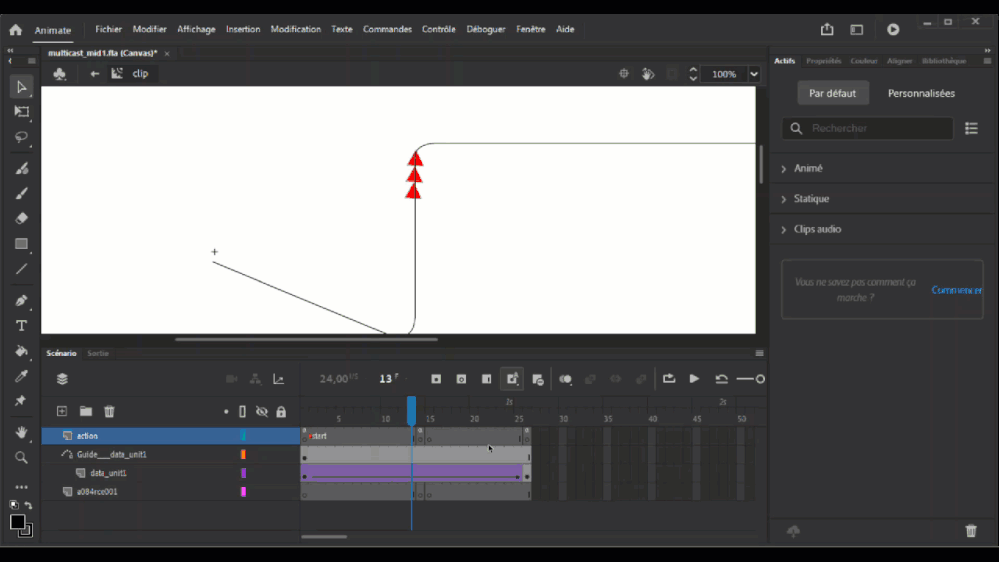Select the Selection arrow tool
The width and height of the screenshot is (999, 562).
[22, 87]
